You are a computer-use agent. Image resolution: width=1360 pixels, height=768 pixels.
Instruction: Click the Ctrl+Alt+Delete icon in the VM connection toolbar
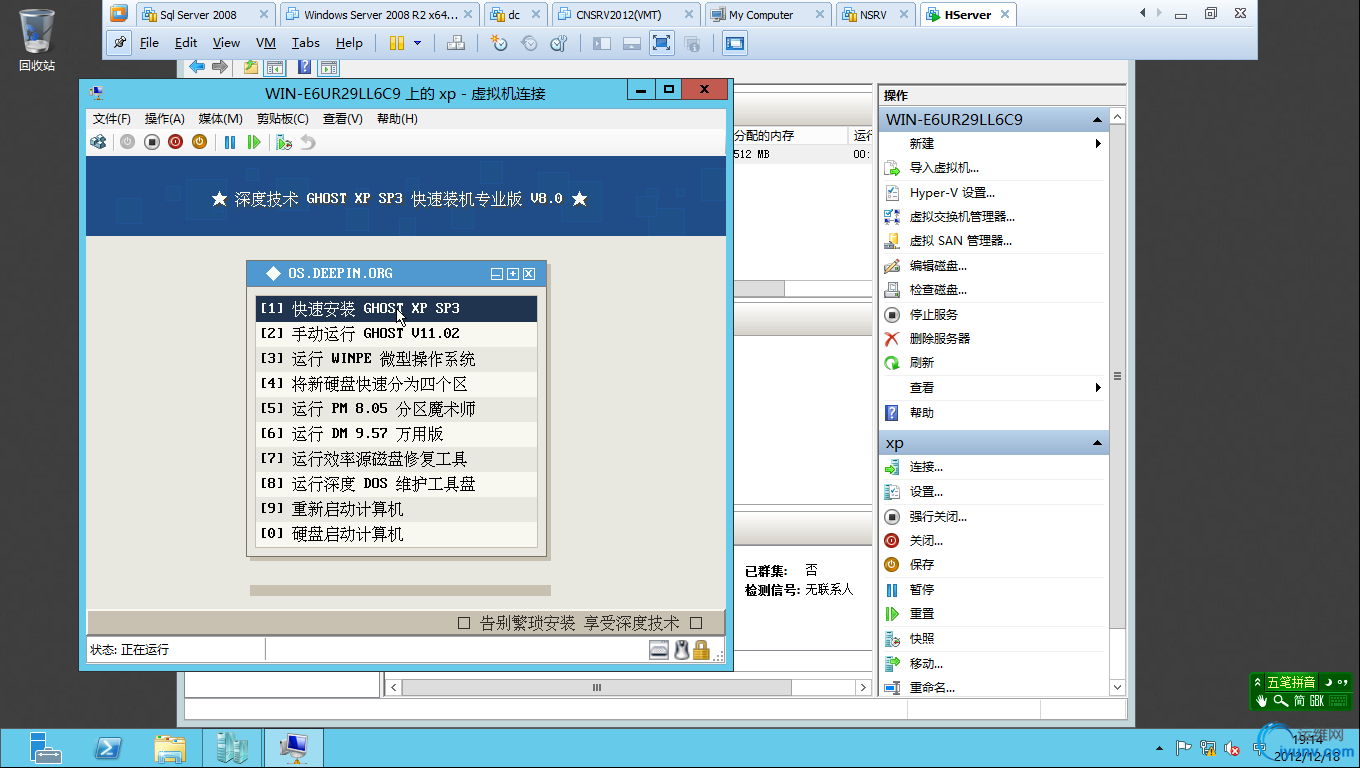pos(98,142)
